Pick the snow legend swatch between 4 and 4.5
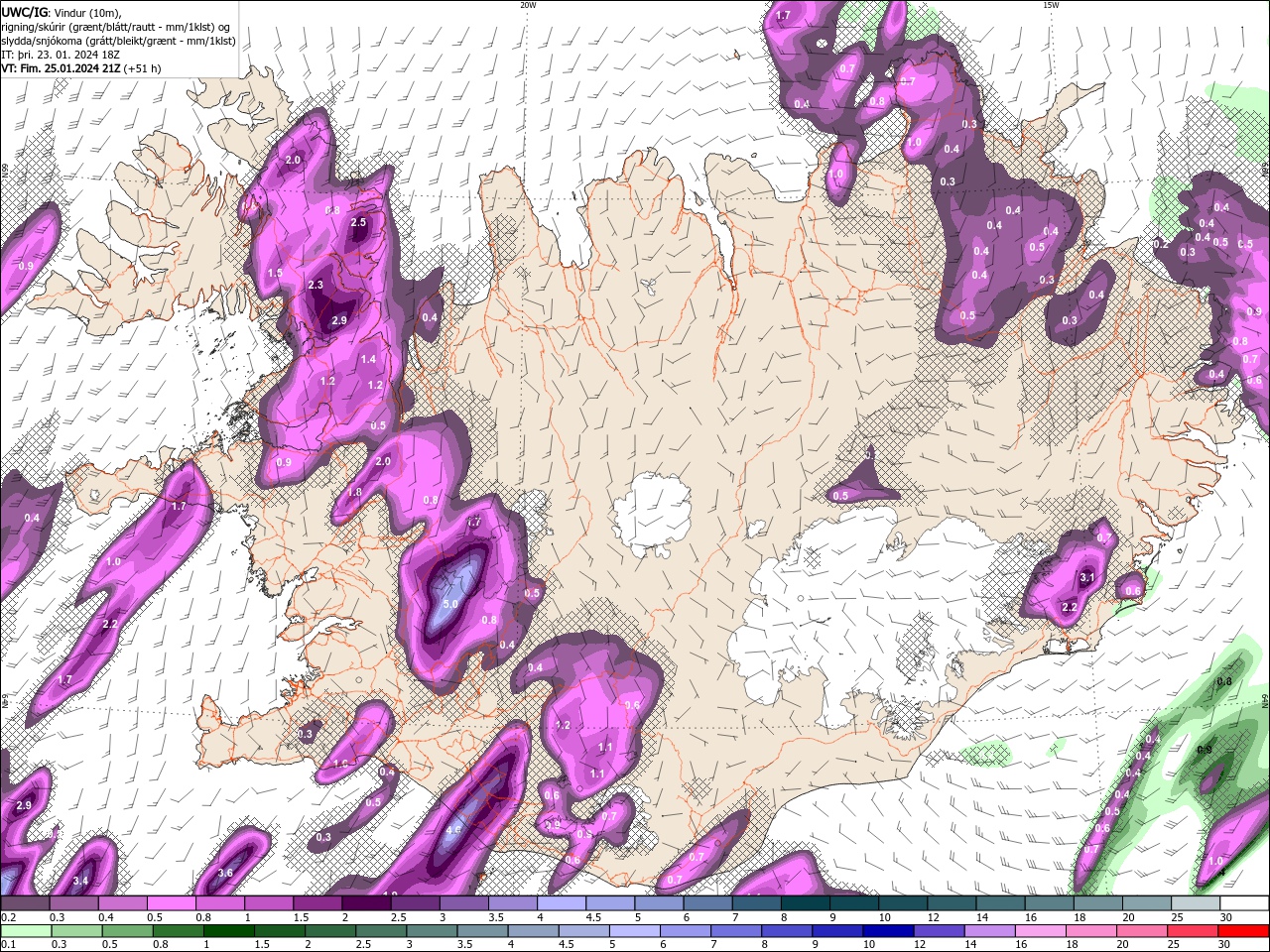Screen dimensions: 1270x952 click(x=562, y=903)
